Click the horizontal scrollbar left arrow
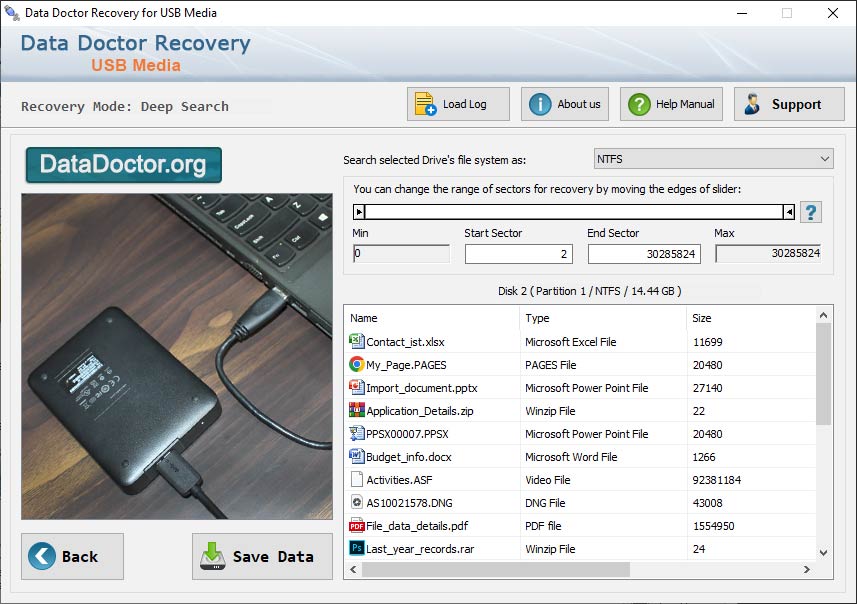 click(x=353, y=570)
